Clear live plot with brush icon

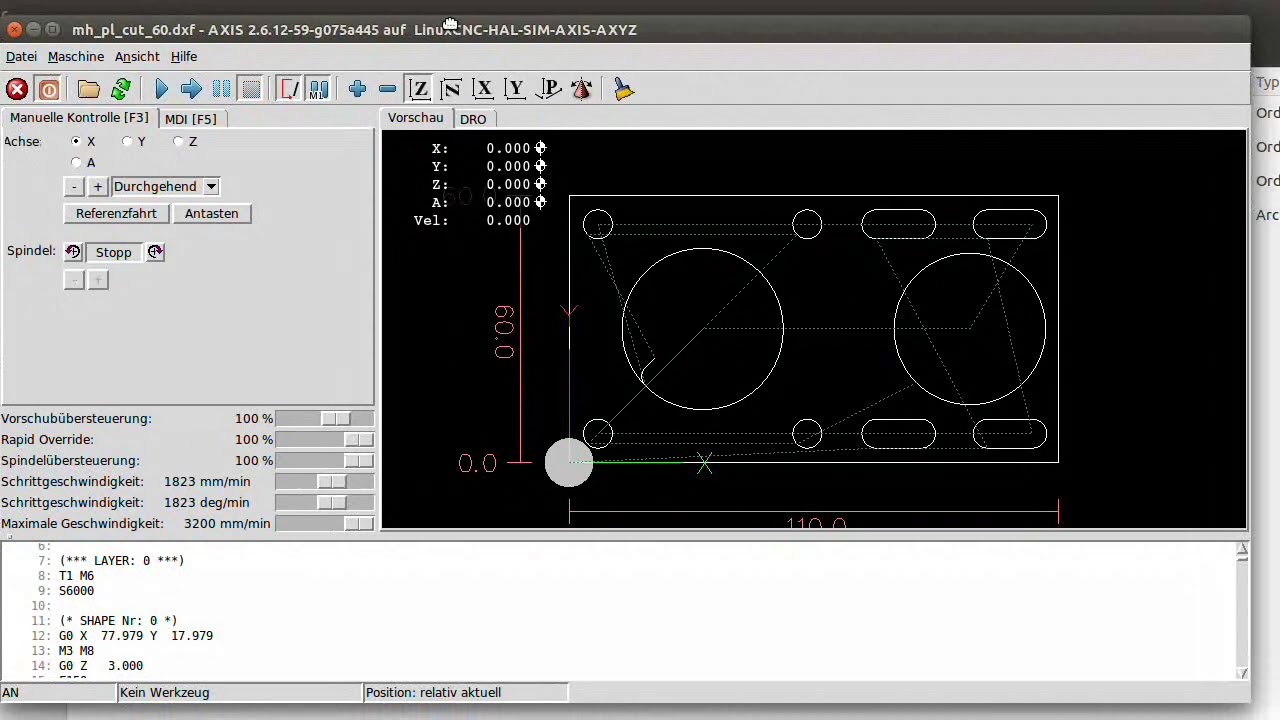click(x=623, y=89)
